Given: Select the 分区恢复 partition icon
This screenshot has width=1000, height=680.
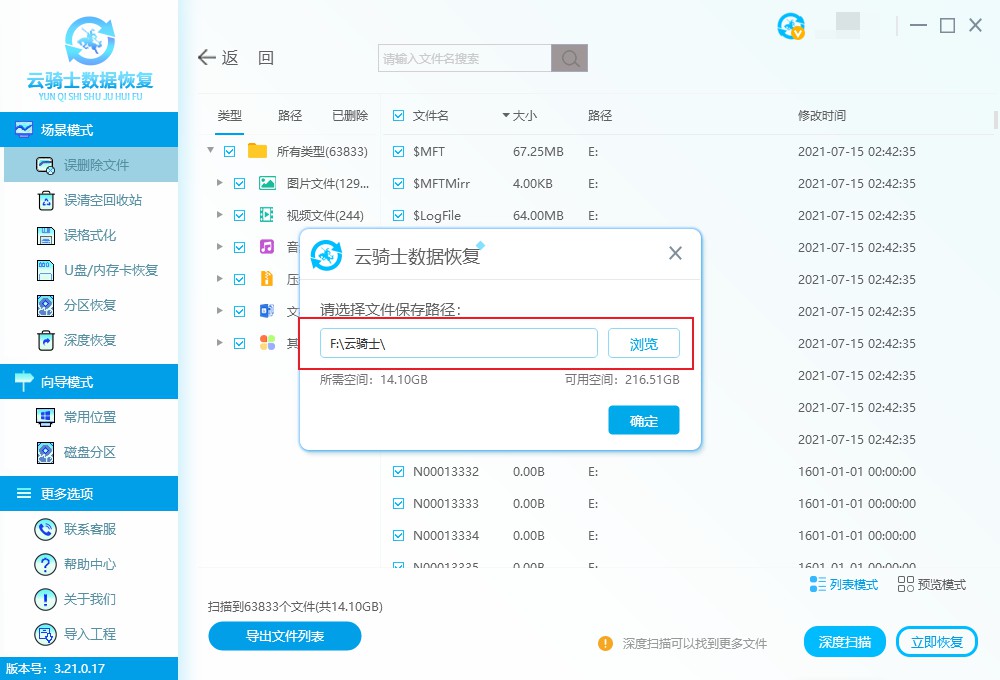Looking at the screenshot, I should 46,306.
